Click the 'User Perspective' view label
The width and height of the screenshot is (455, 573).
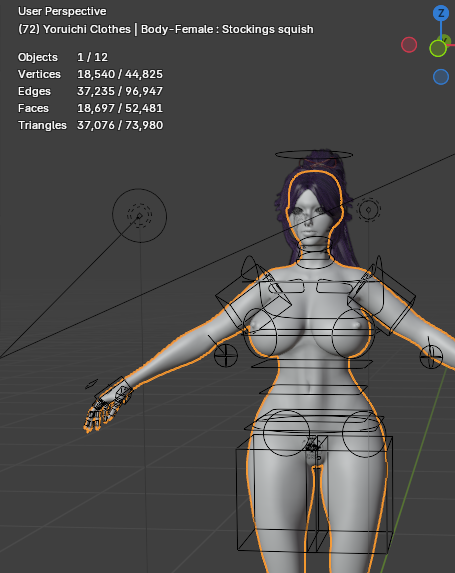pyautogui.click(x=62, y=11)
